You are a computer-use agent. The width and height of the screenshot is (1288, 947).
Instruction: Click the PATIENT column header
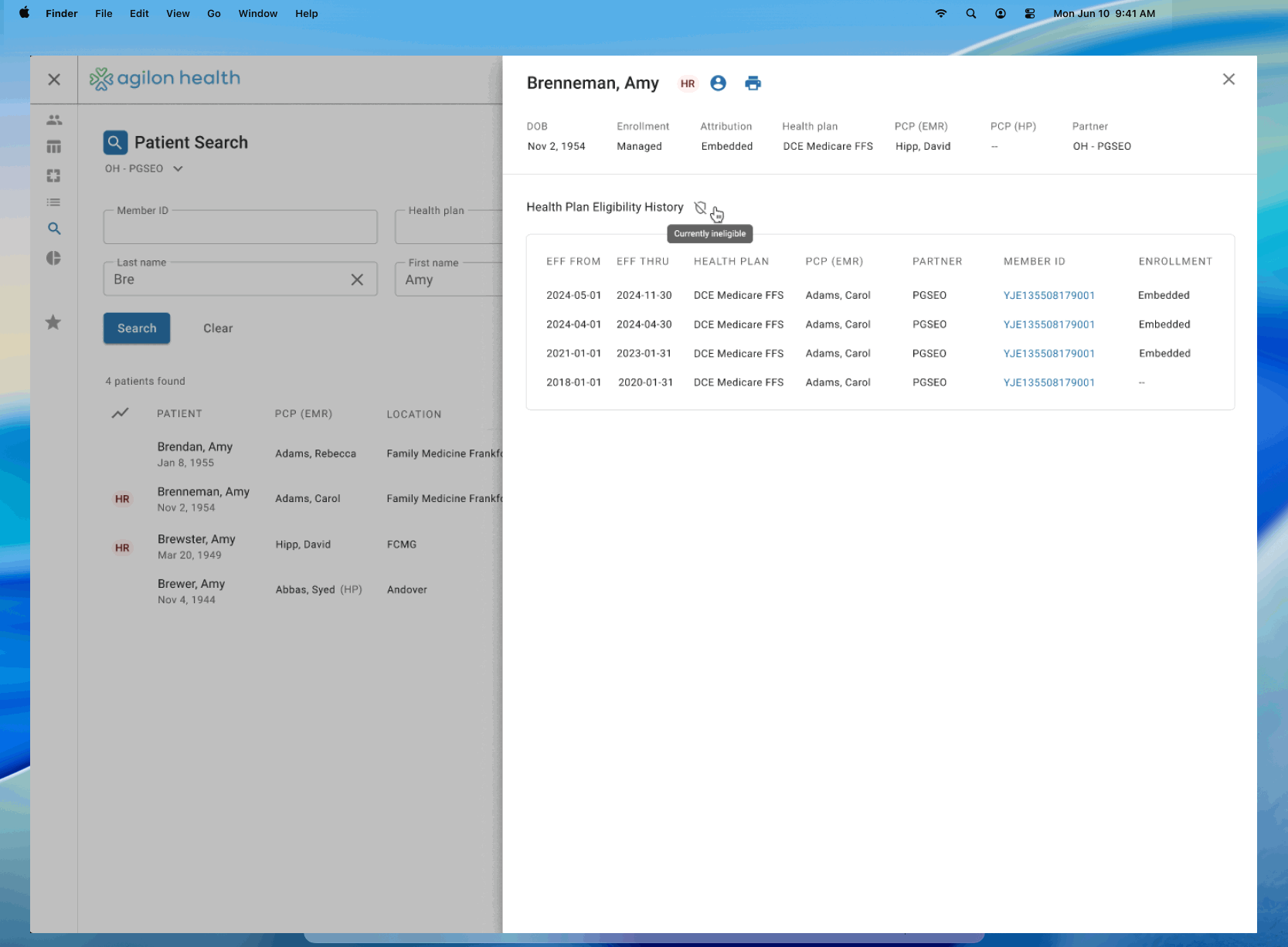click(x=179, y=413)
